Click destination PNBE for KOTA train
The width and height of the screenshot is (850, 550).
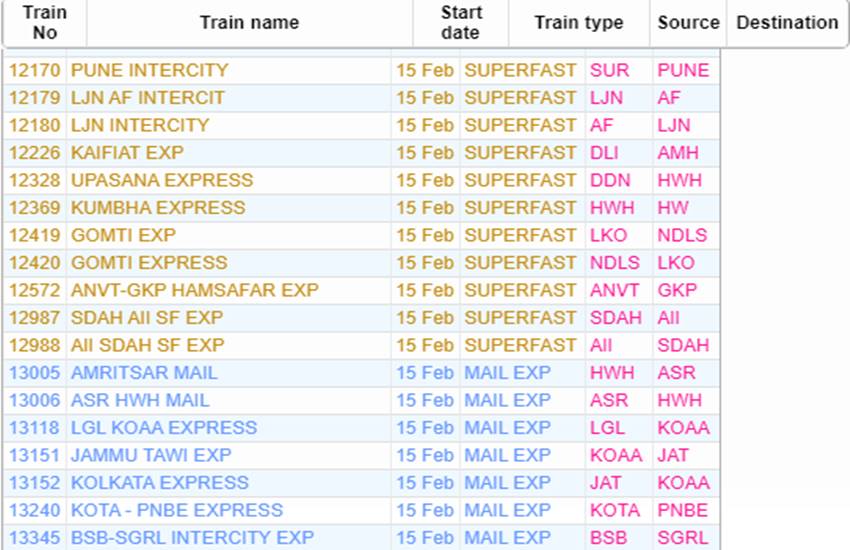point(682,510)
